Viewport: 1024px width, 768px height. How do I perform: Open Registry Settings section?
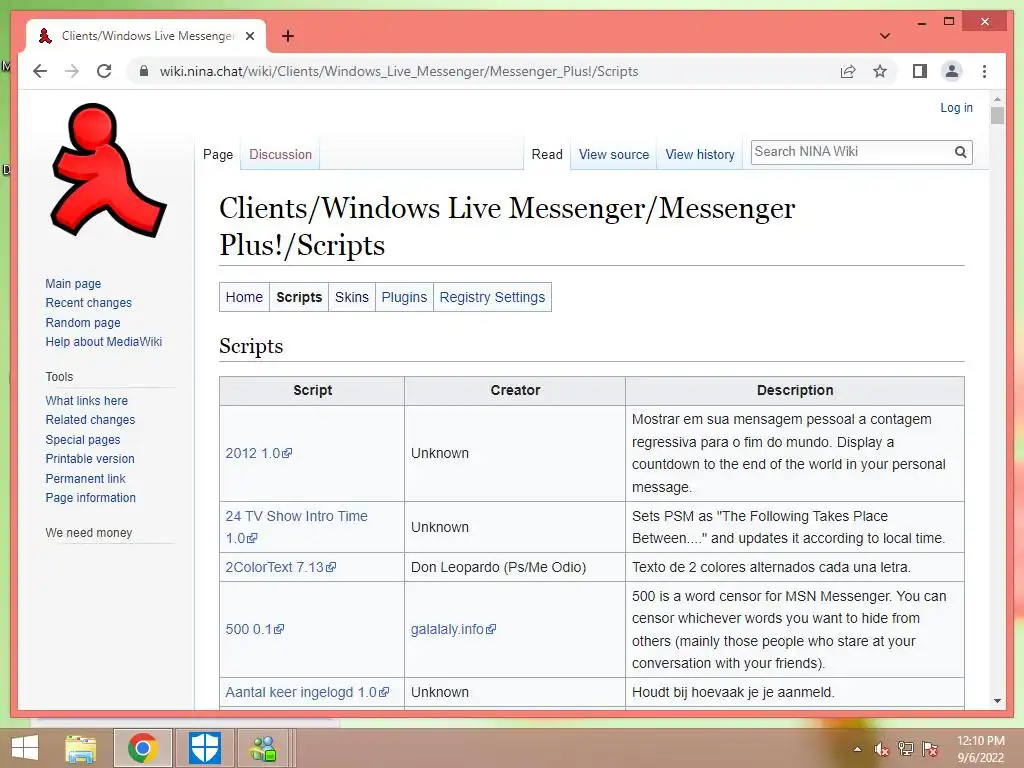pos(492,297)
